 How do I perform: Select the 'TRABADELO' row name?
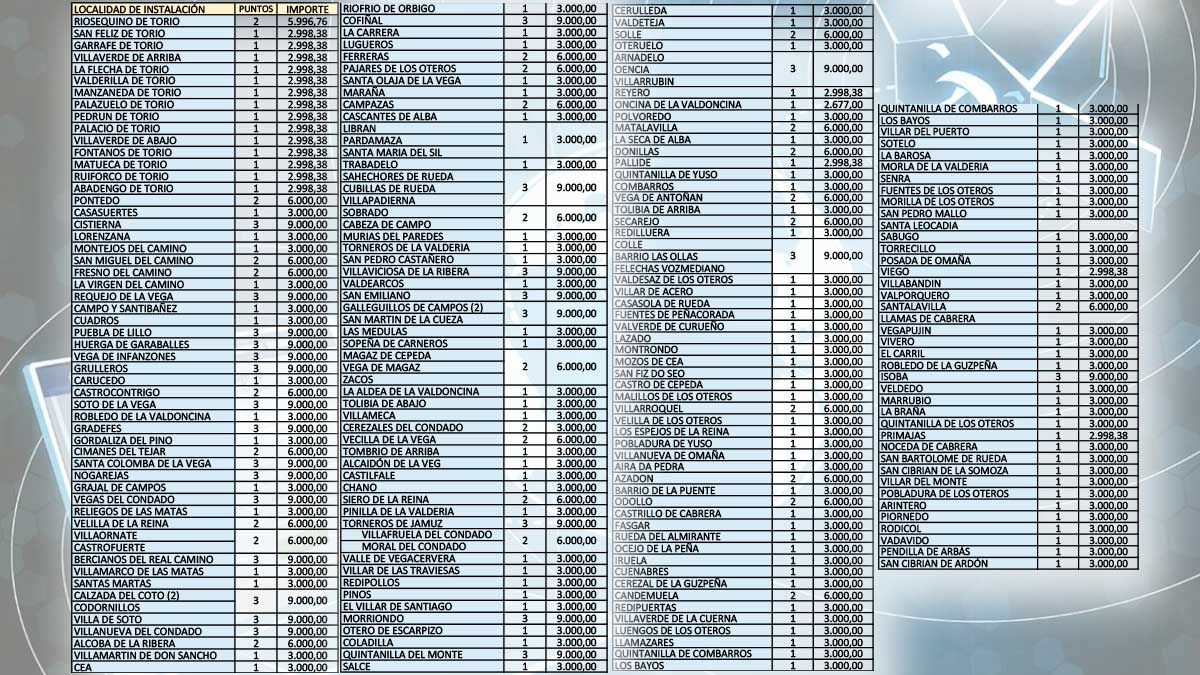(x=372, y=164)
